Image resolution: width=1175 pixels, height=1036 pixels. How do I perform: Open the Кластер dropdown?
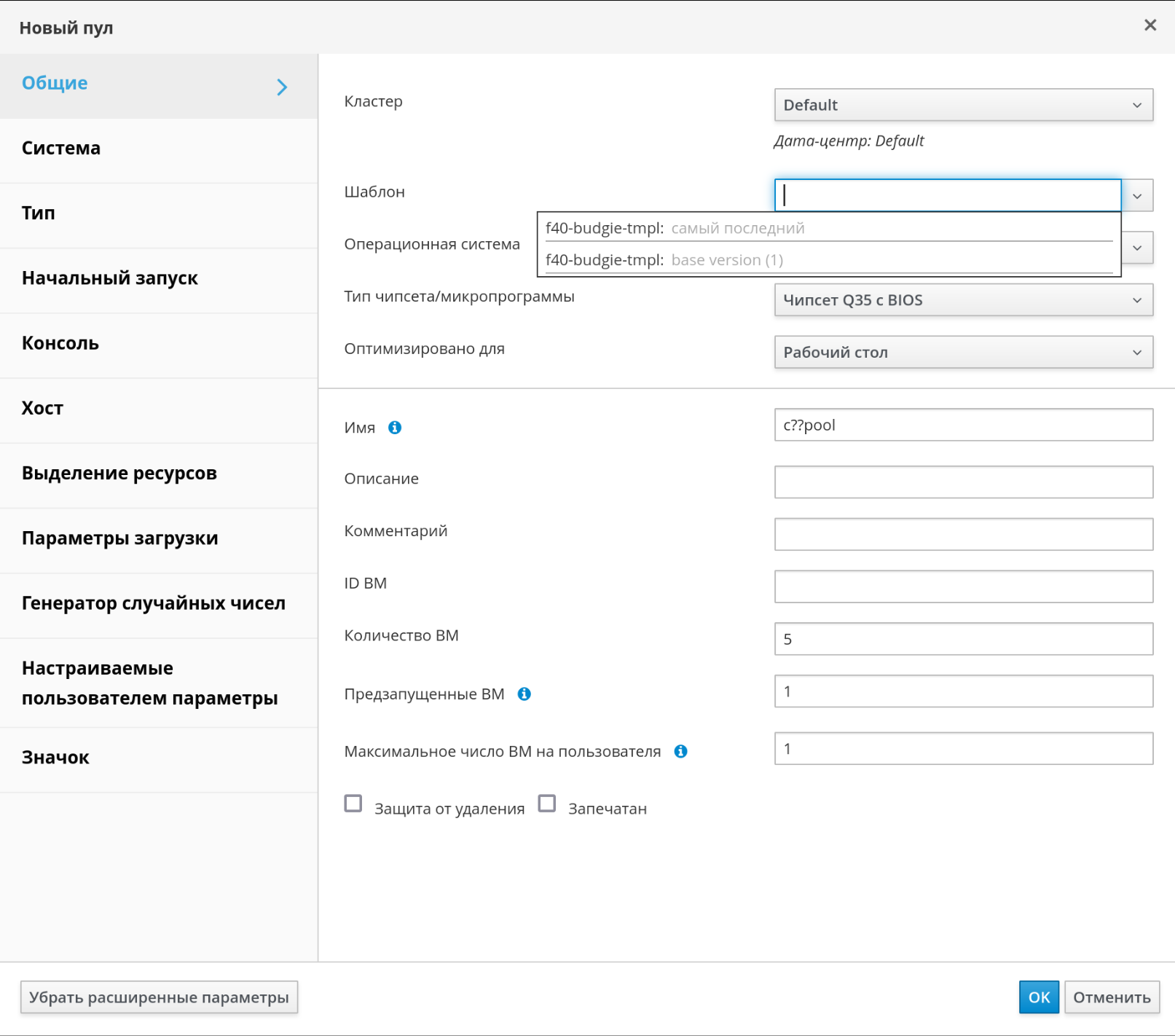pyautogui.click(x=963, y=105)
